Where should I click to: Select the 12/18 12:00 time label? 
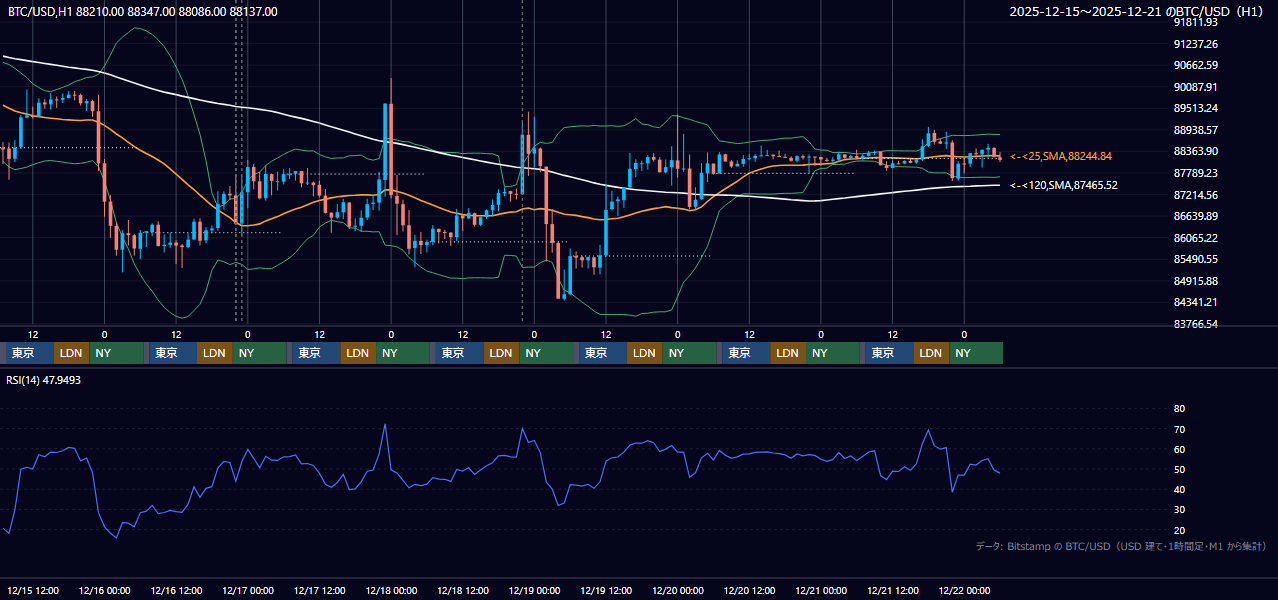pyautogui.click(x=463, y=590)
